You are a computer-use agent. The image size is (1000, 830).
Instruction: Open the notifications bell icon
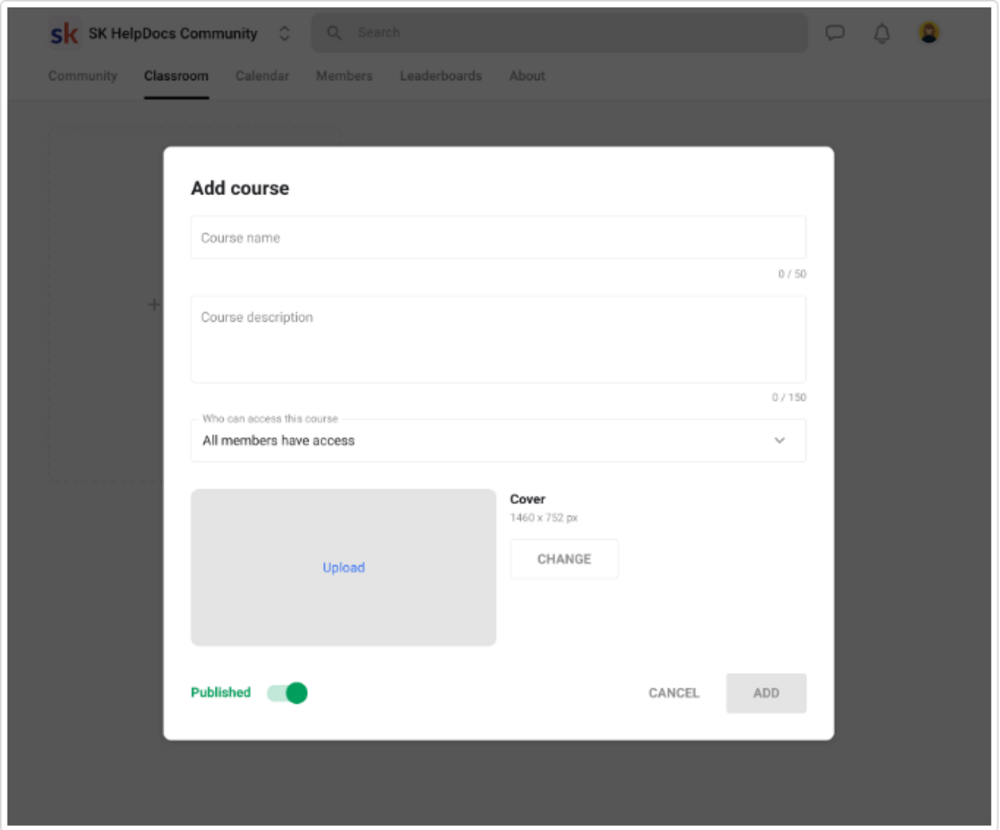coord(882,33)
